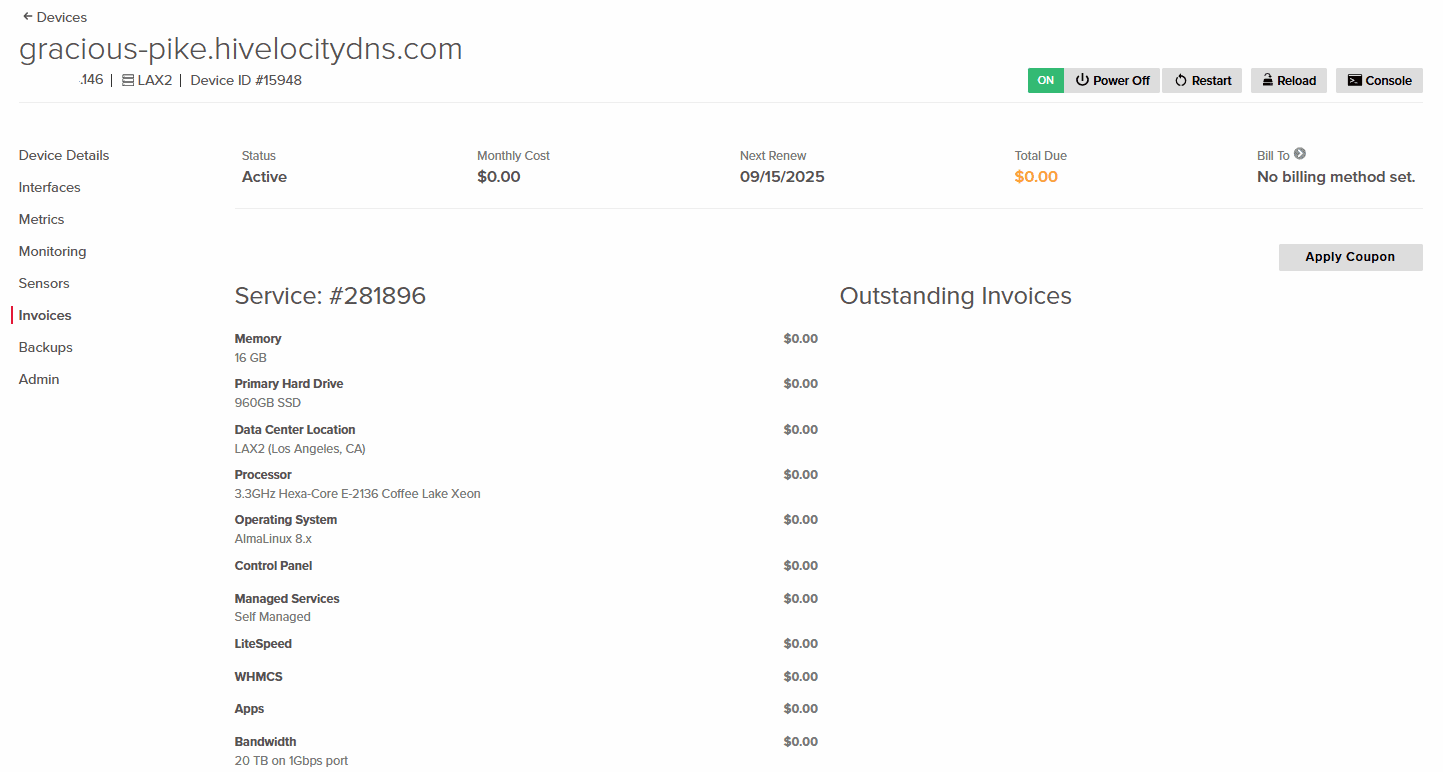Click the LAX2 facility server icon

(128, 81)
